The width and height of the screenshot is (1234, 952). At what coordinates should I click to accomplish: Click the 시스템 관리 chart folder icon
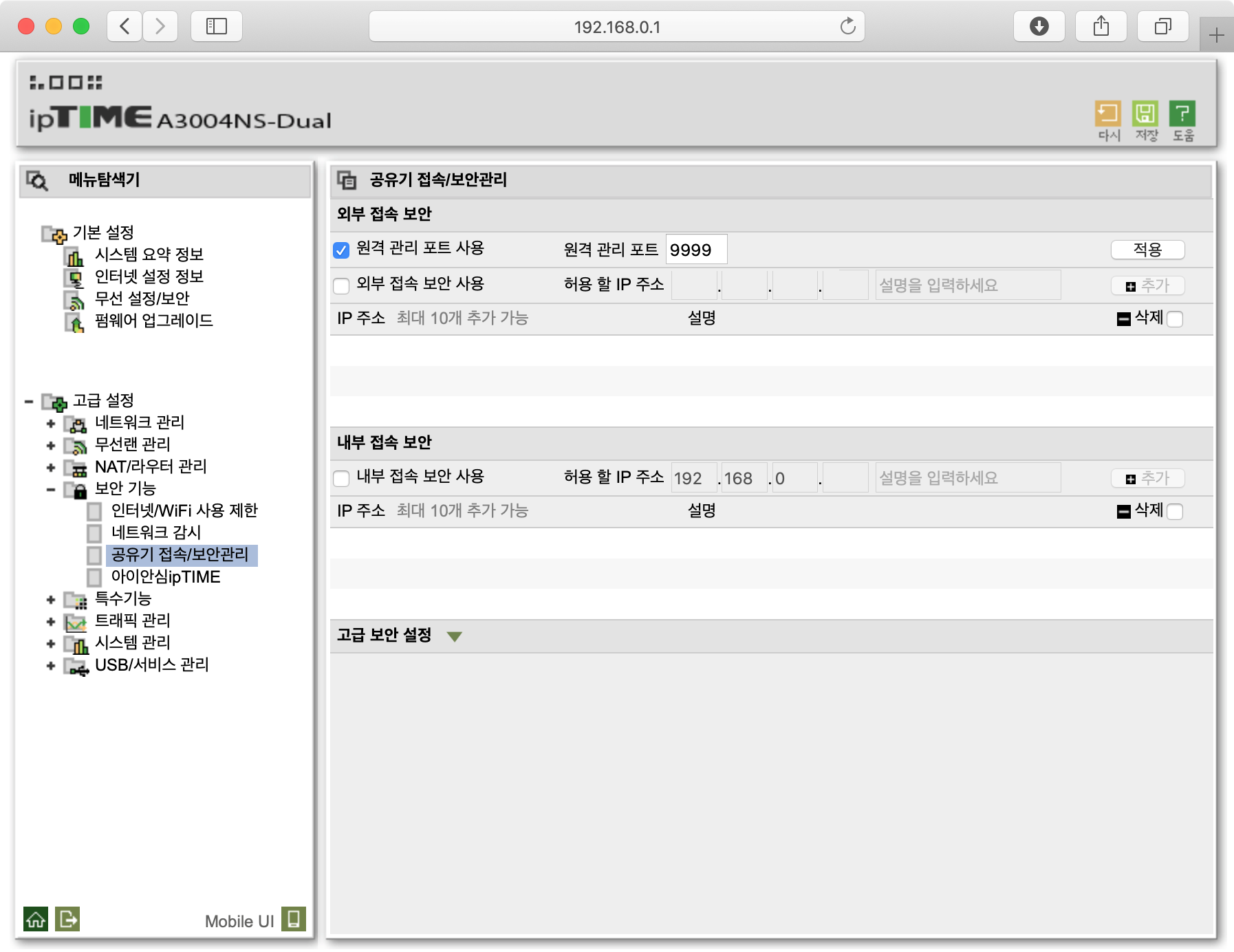pos(76,645)
